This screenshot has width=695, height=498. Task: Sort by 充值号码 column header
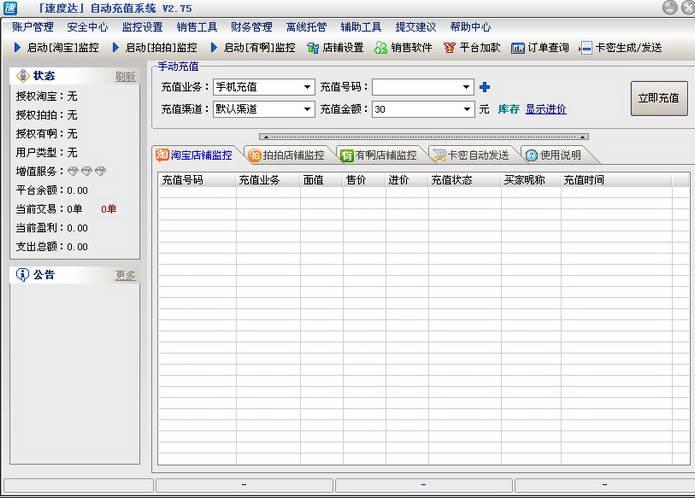[197, 180]
